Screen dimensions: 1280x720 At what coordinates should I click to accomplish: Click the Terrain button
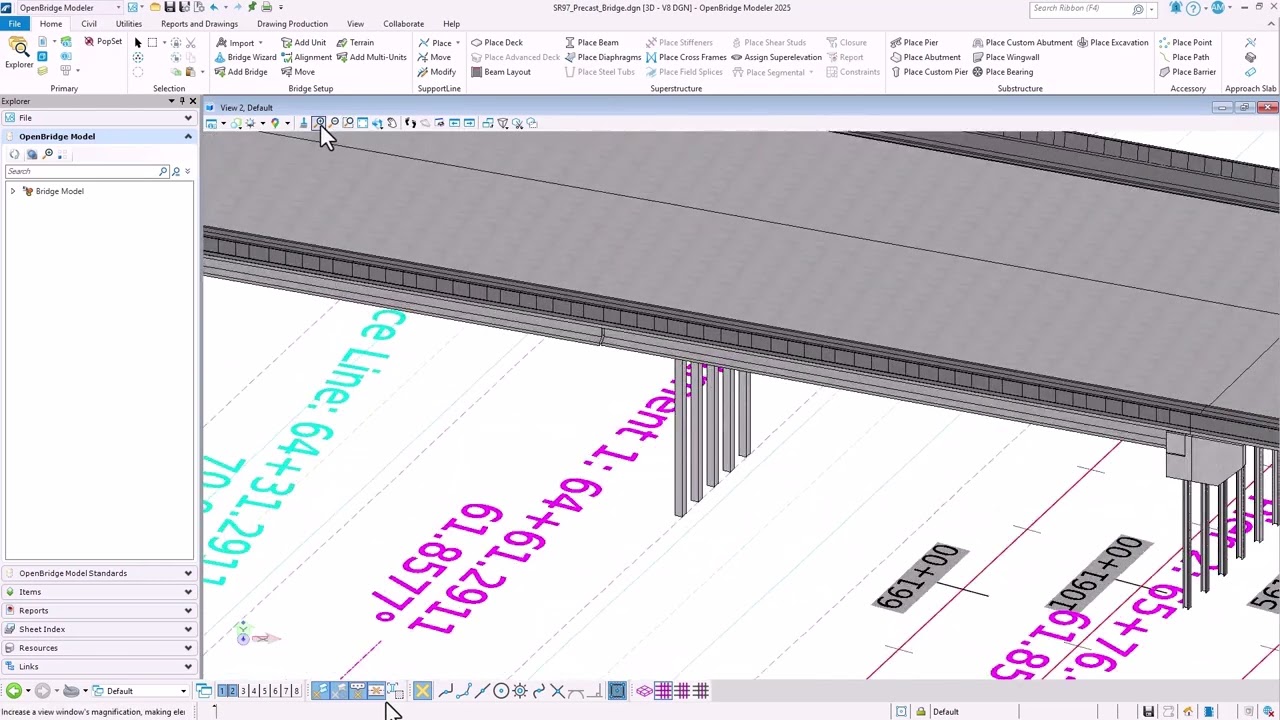coord(355,43)
